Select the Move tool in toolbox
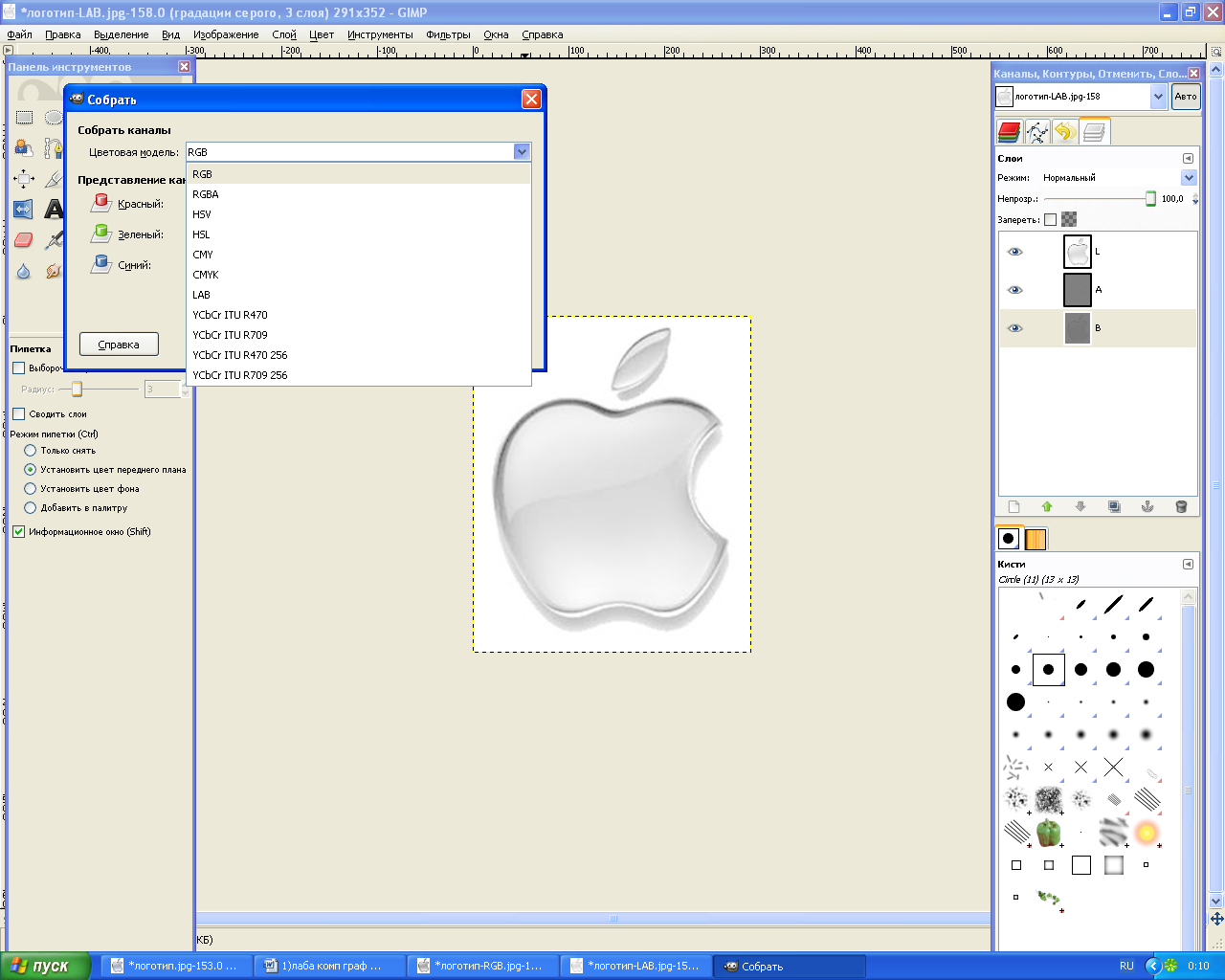This screenshot has width=1225, height=980. [24, 179]
